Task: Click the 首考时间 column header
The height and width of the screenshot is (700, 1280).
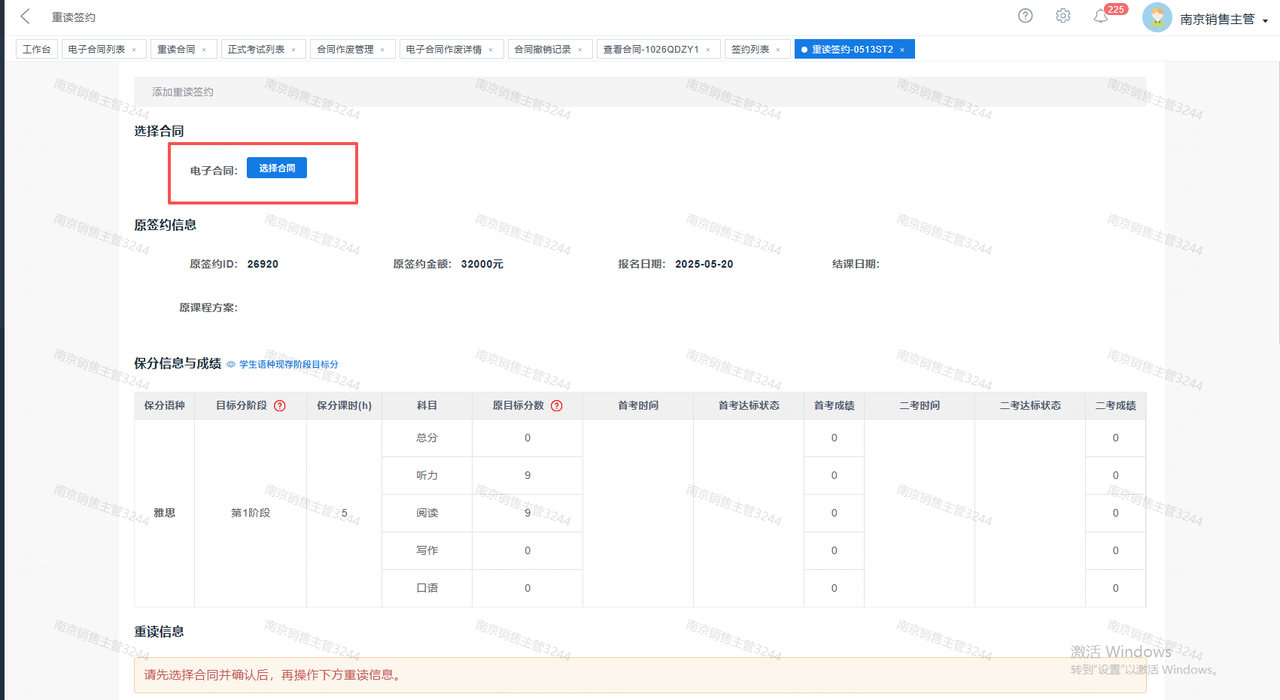Action: 638,406
